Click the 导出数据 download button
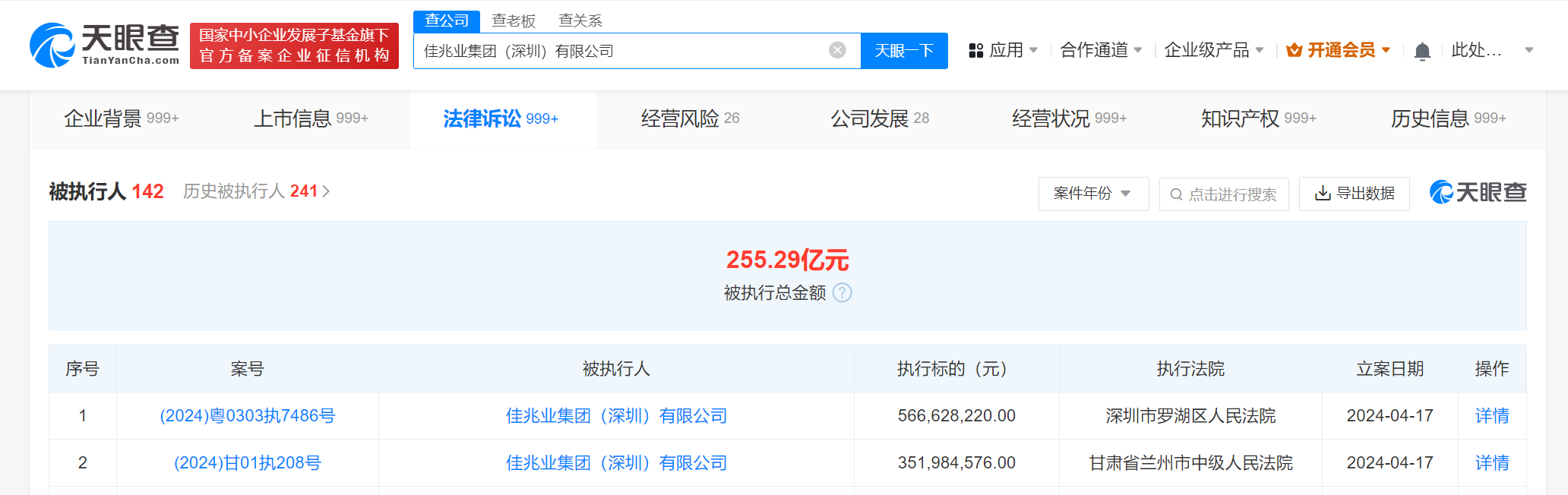 pos(1354,194)
